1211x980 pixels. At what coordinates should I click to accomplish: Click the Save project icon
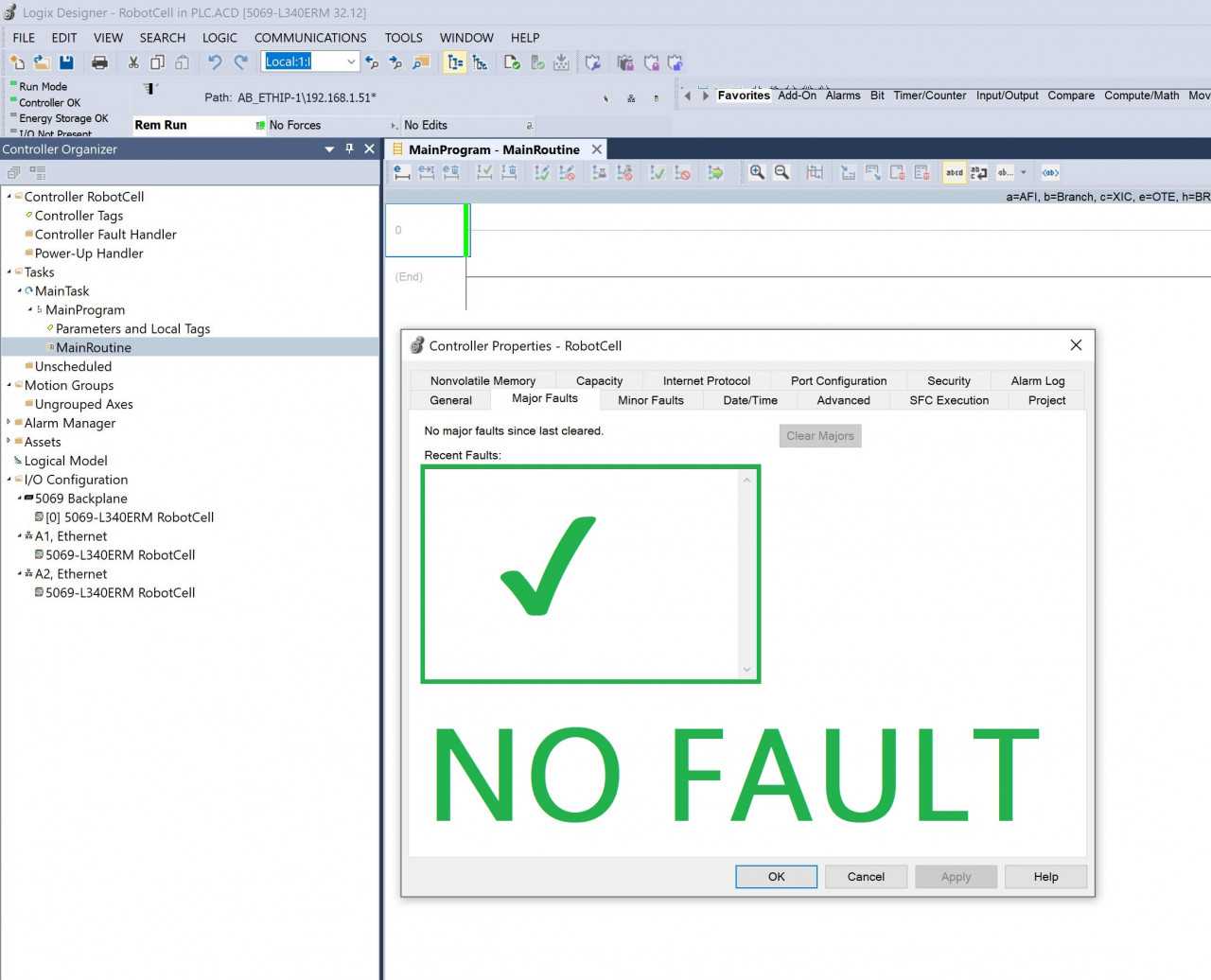click(x=66, y=62)
